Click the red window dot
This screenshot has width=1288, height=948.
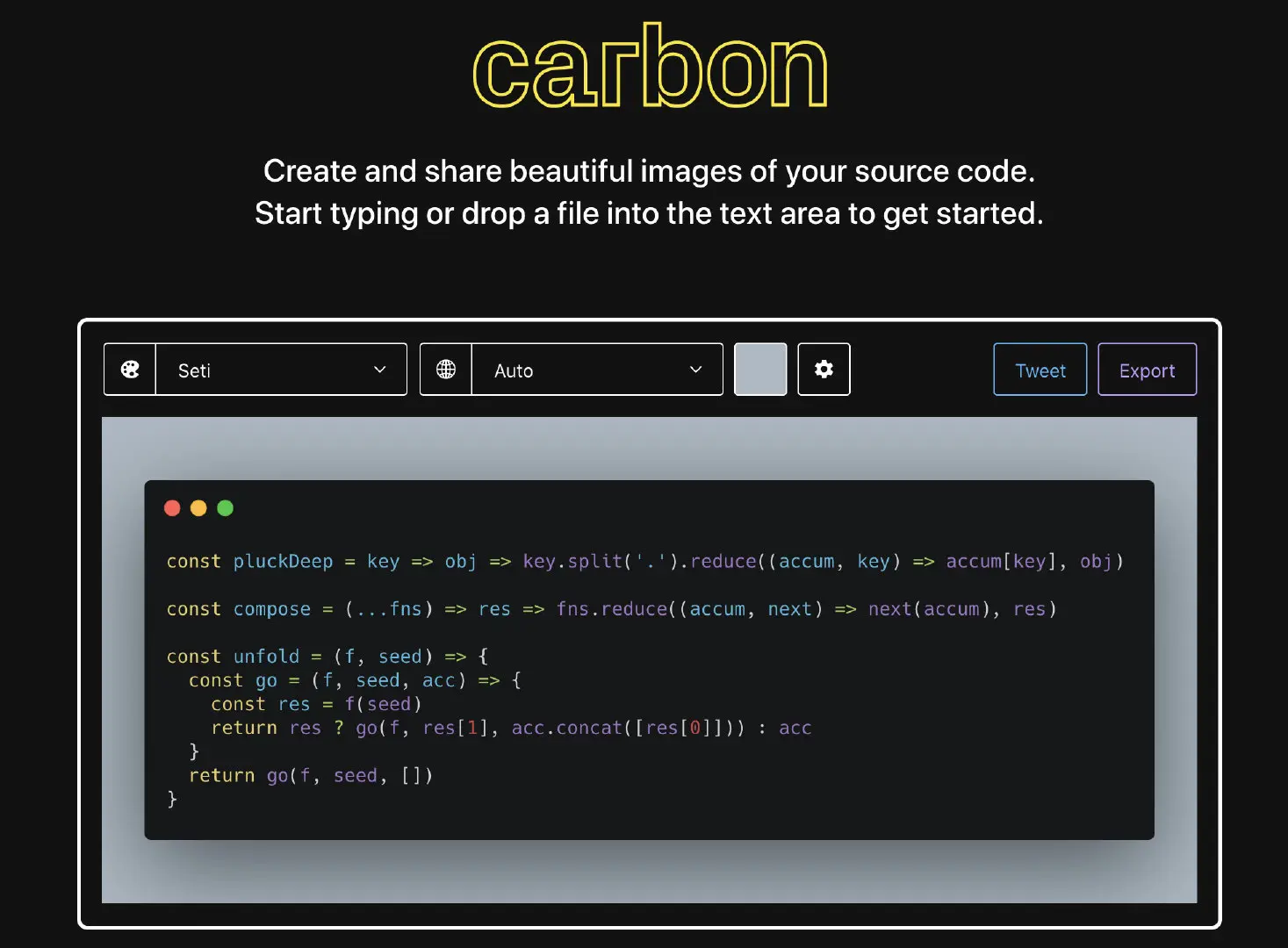(x=172, y=508)
